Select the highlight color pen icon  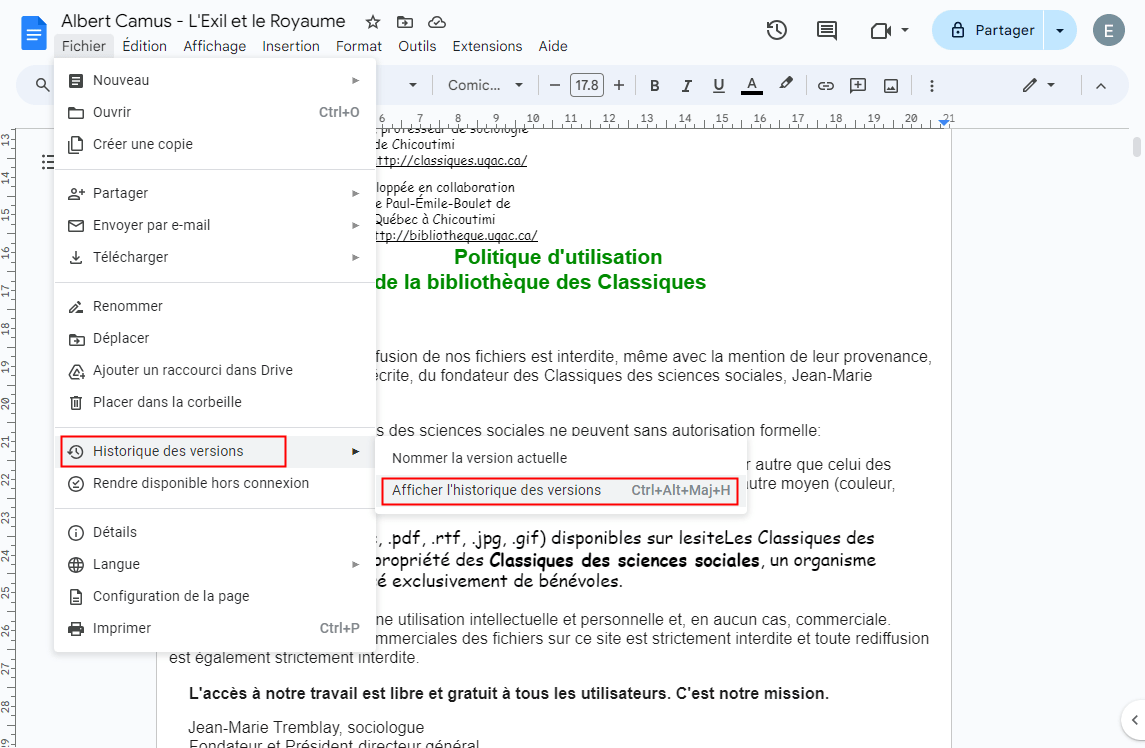[786, 86]
